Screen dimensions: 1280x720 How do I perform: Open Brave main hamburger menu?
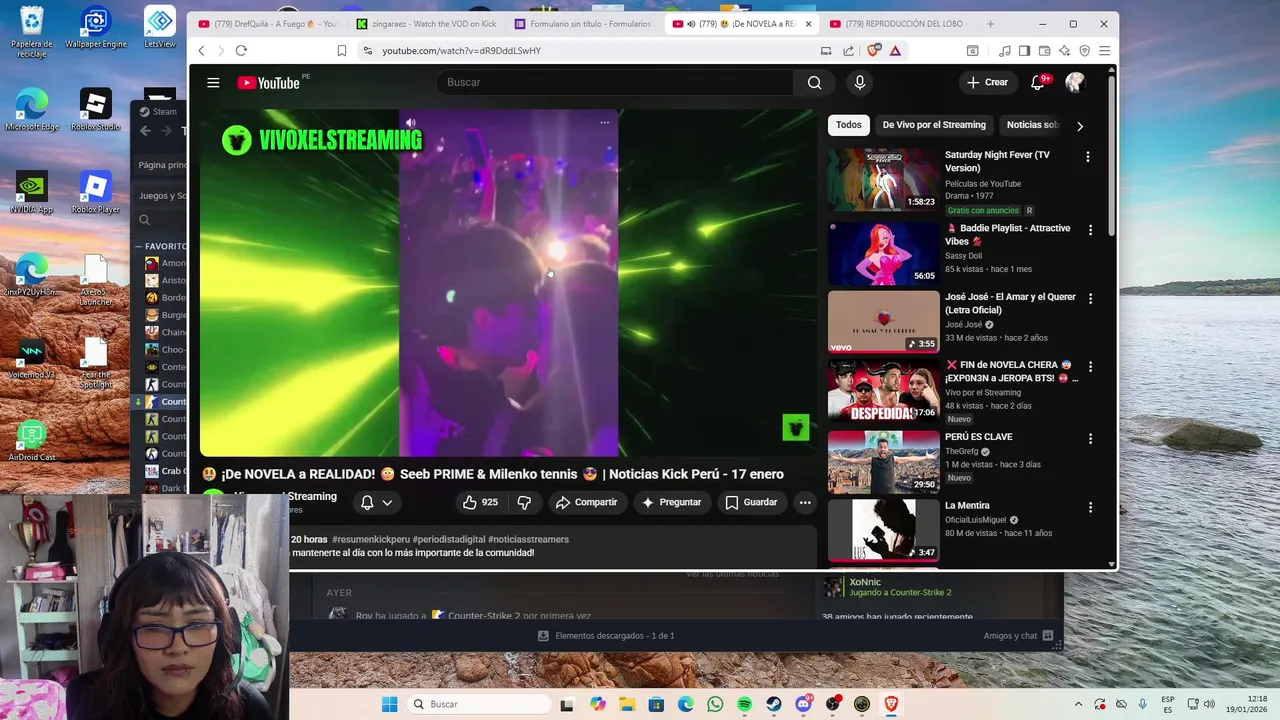1104,50
